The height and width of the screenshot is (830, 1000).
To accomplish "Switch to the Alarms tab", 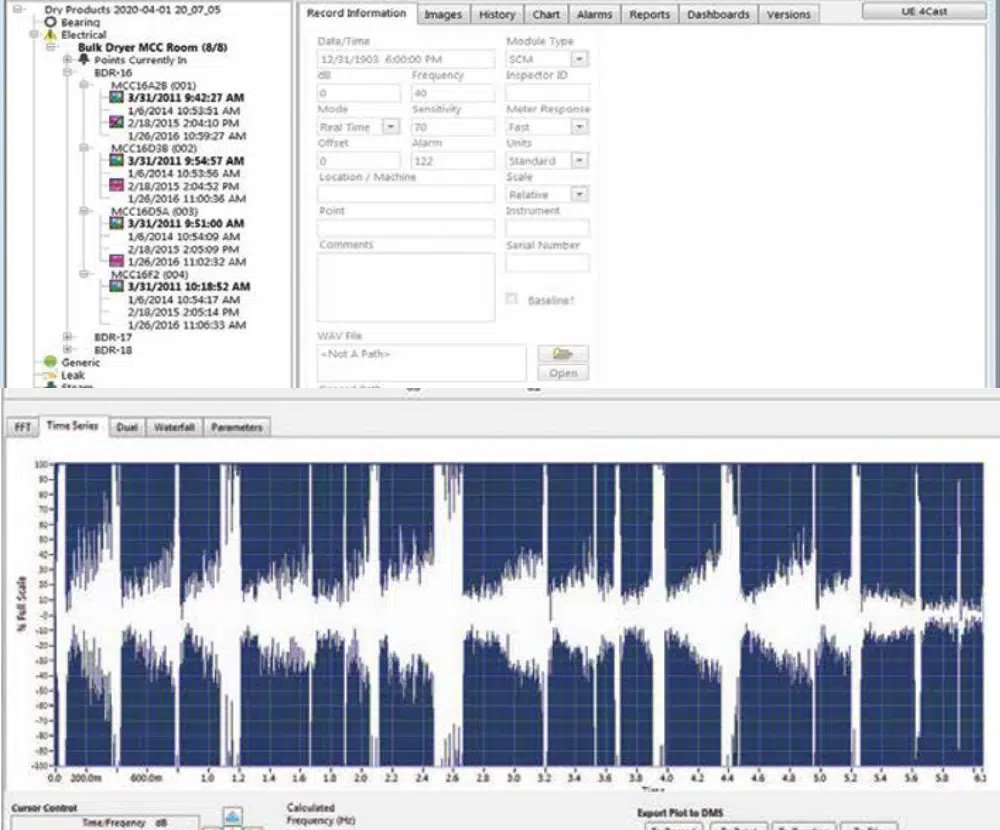I will [x=594, y=15].
